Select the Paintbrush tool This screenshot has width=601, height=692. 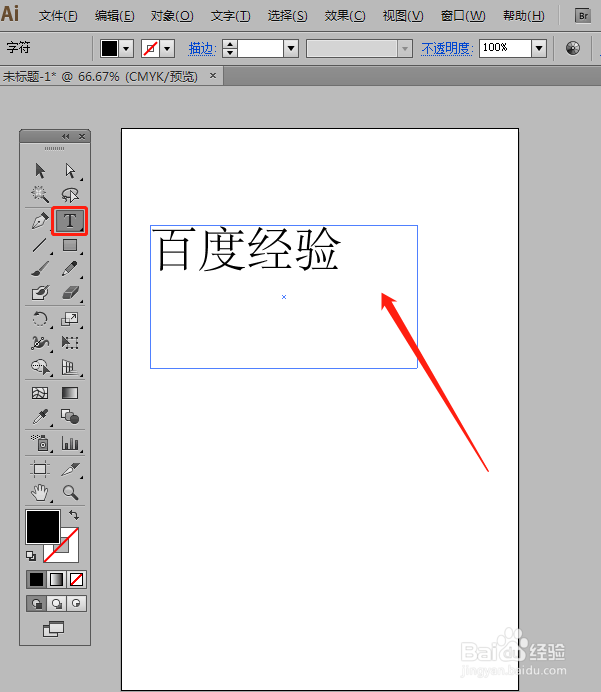40,268
